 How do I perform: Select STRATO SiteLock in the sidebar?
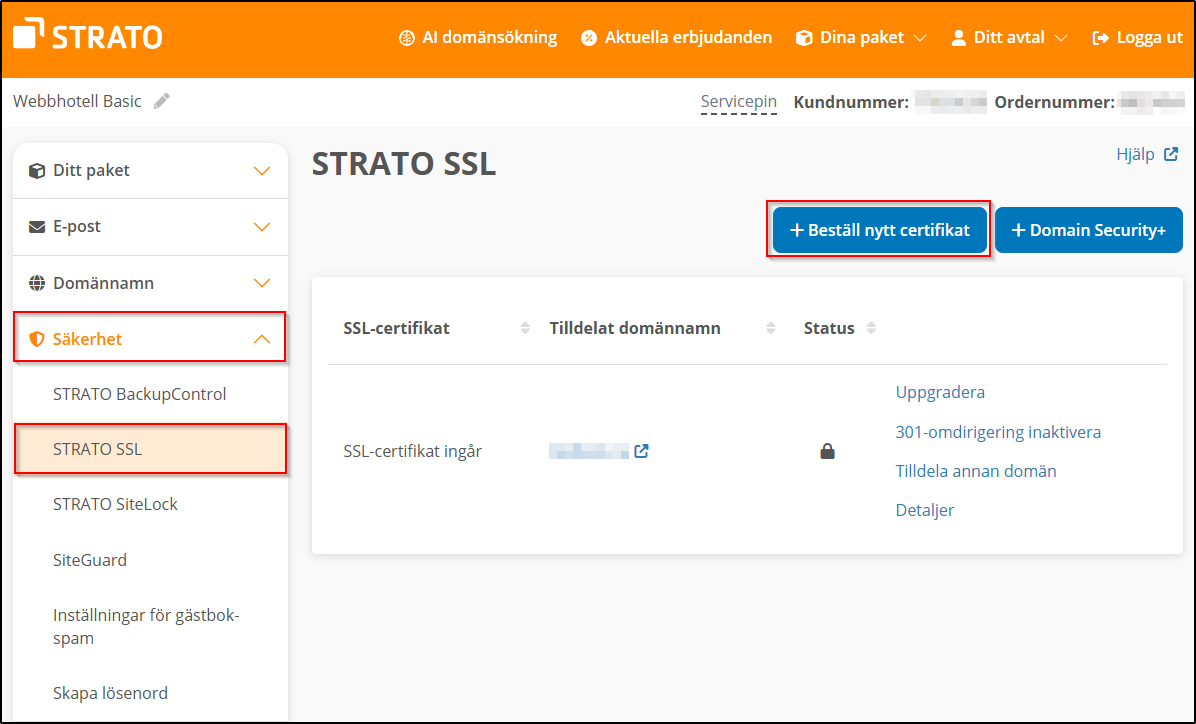(116, 504)
